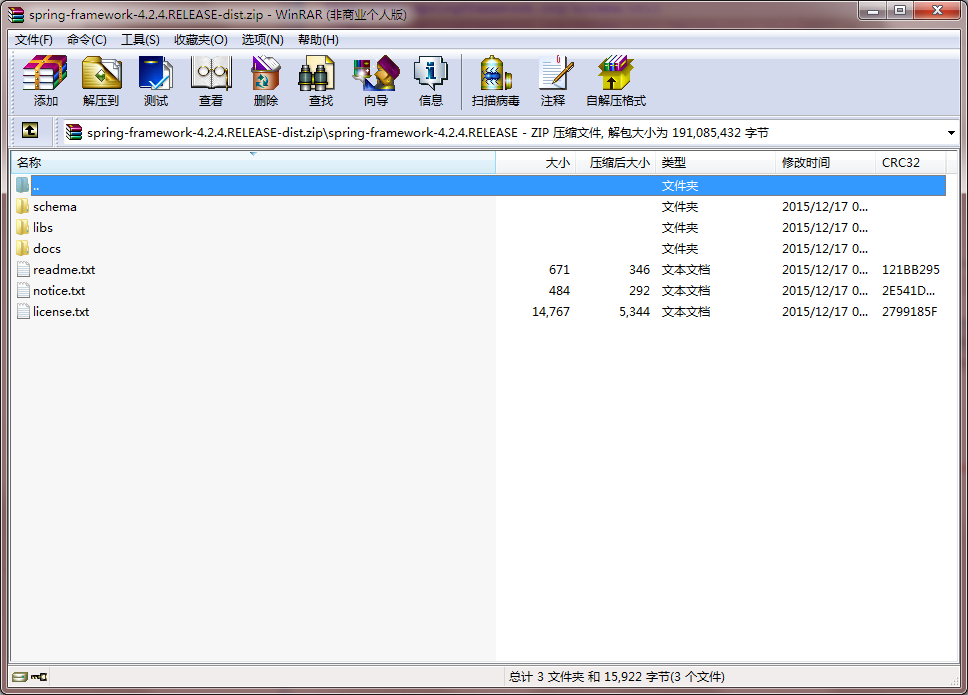This screenshot has width=968, height=695.
Task: Select notice.txt file name
Action: 59,291
